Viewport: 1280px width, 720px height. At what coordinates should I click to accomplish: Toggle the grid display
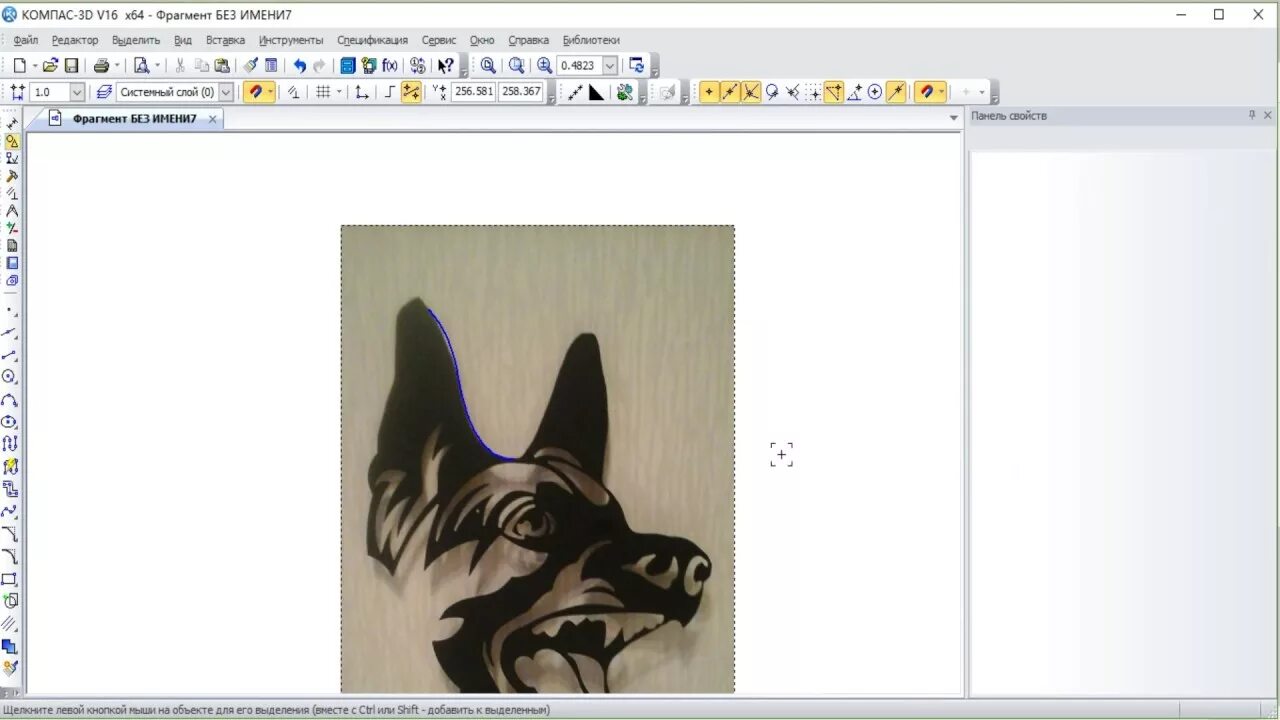323,92
